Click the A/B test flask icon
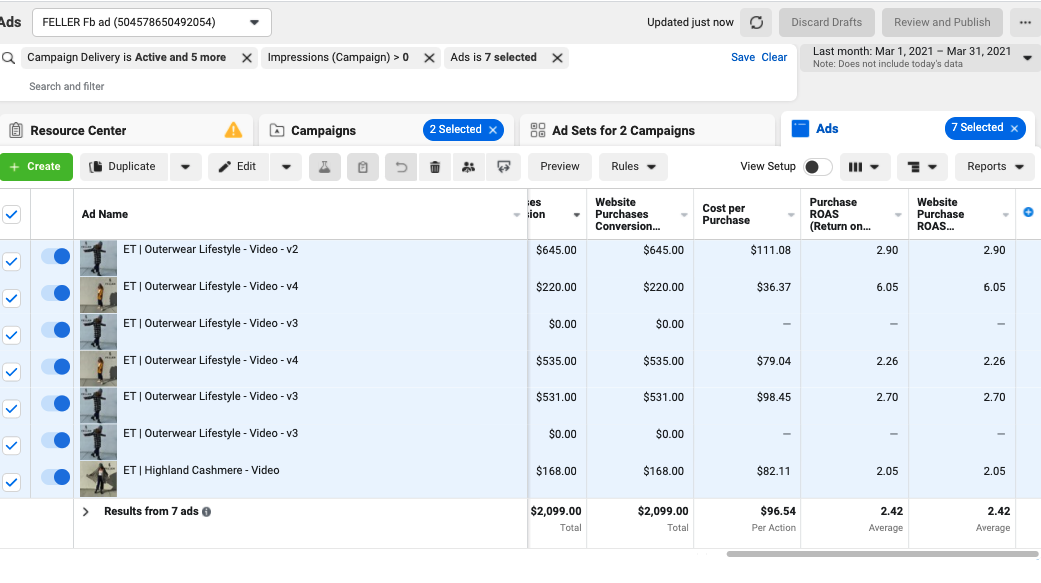 [325, 167]
